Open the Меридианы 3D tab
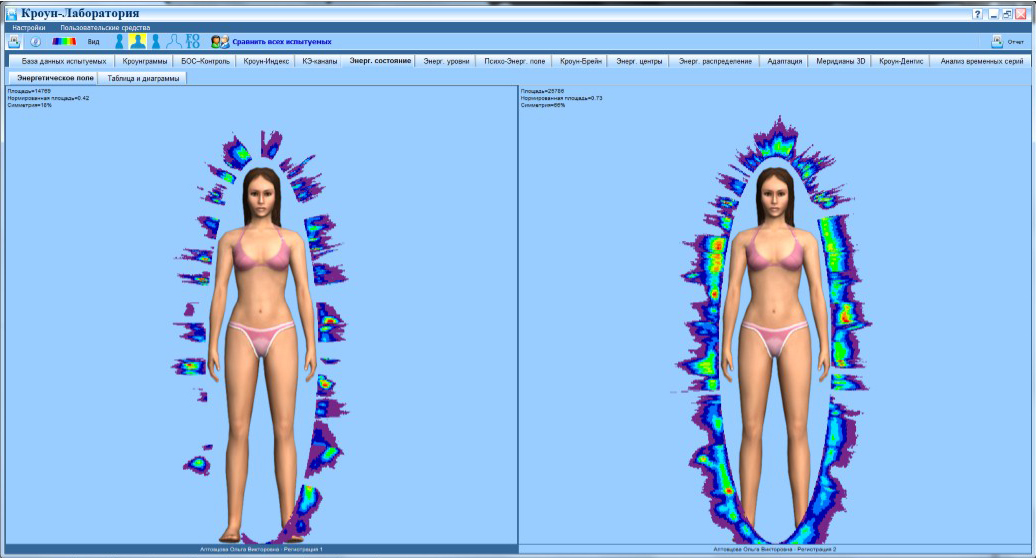The image size is (1036, 558). tap(840, 61)
